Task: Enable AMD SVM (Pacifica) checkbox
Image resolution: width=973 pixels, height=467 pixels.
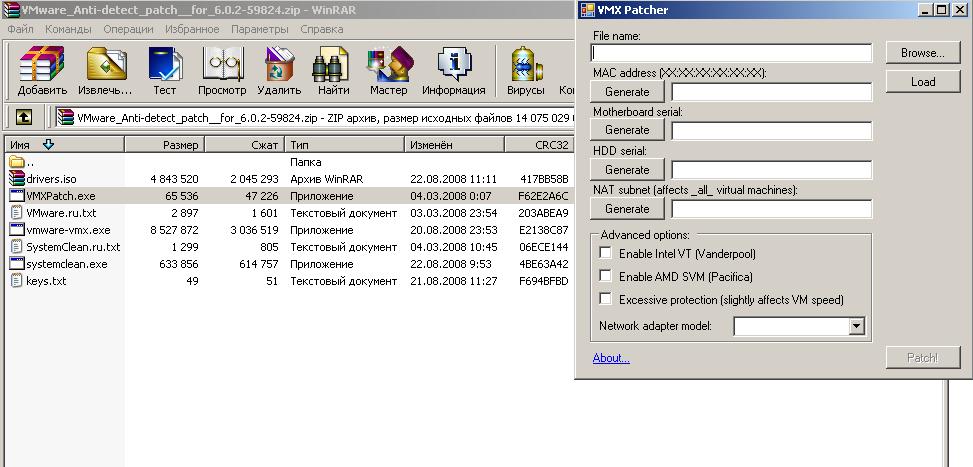Action: 605,276
